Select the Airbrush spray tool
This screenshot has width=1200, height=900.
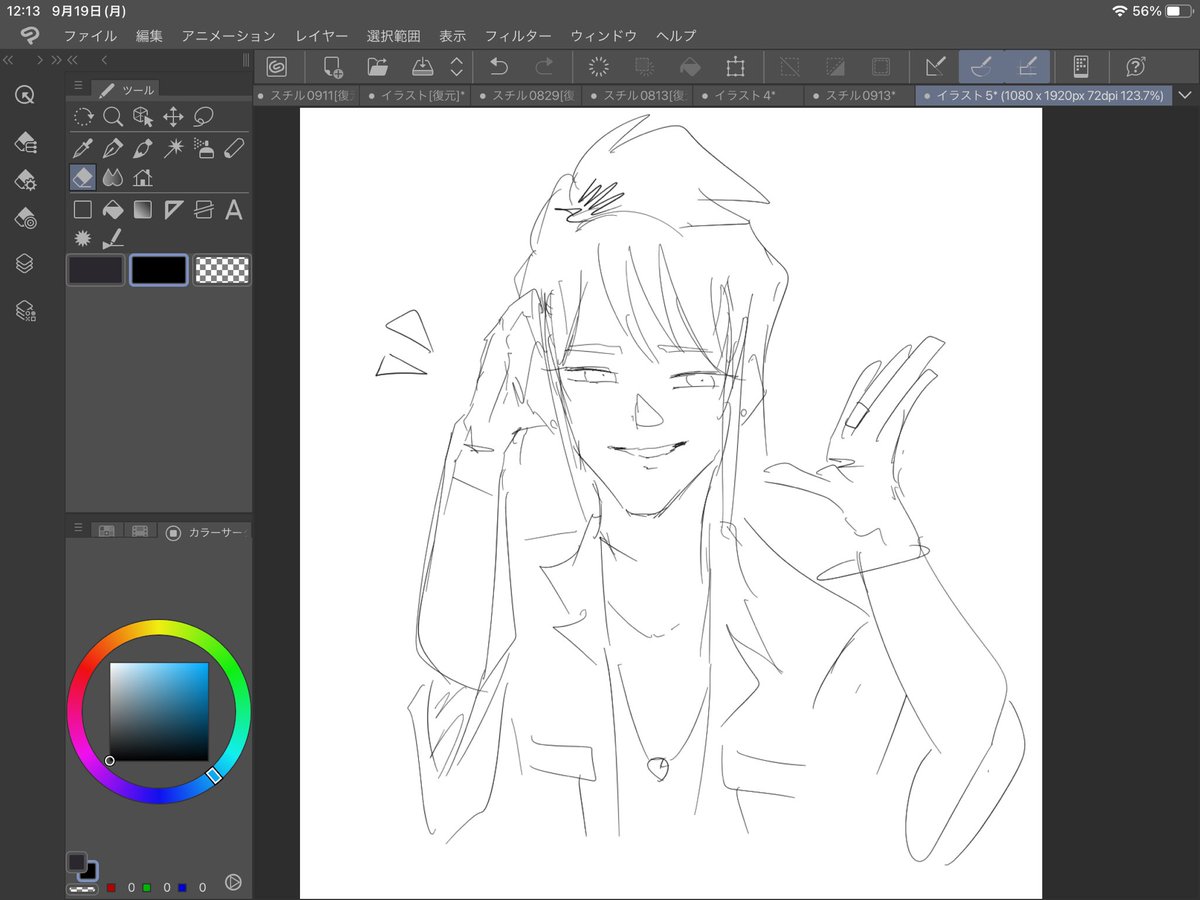tap(204, 149)
